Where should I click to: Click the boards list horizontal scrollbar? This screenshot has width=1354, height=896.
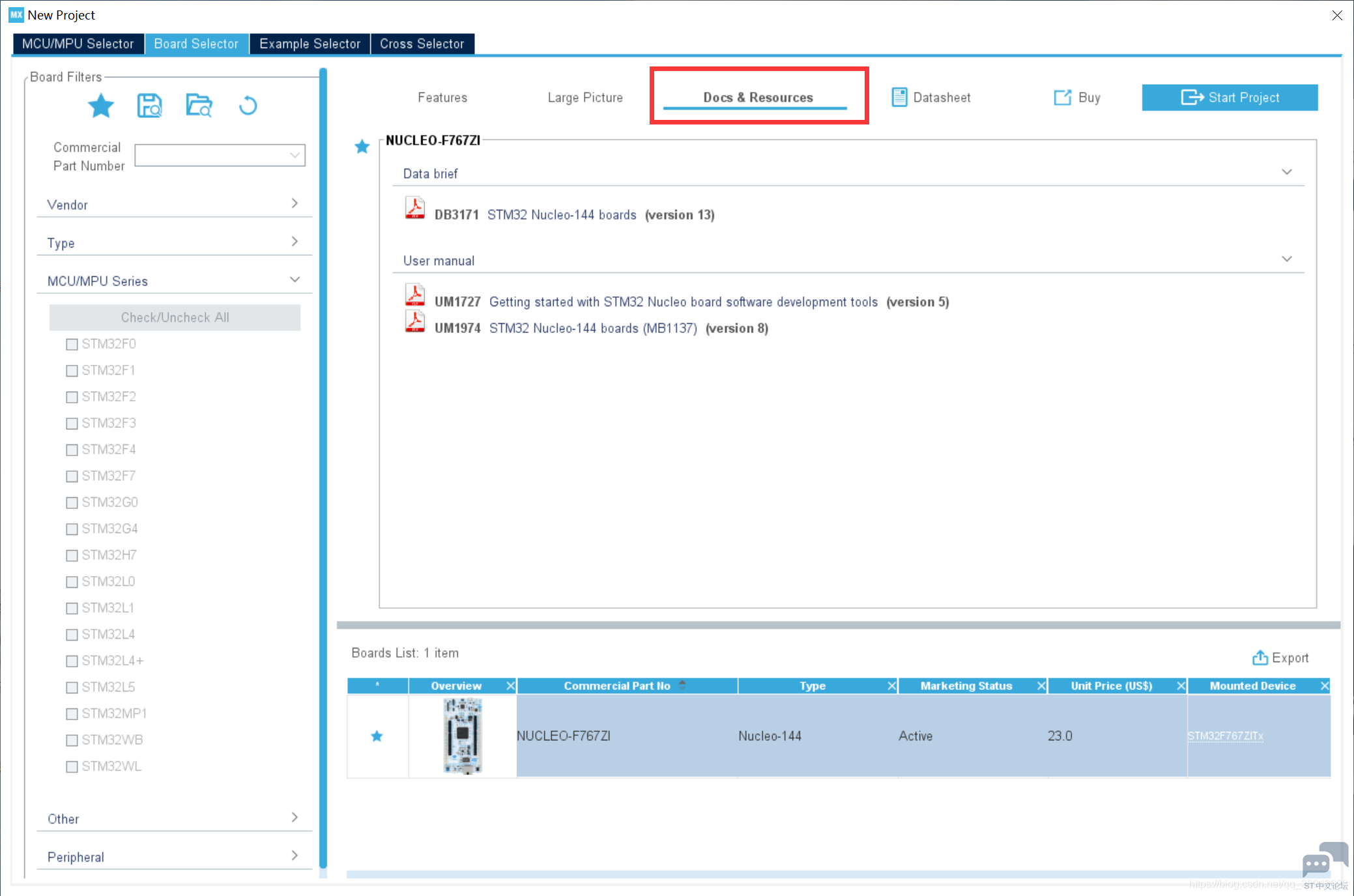[838, 874]
